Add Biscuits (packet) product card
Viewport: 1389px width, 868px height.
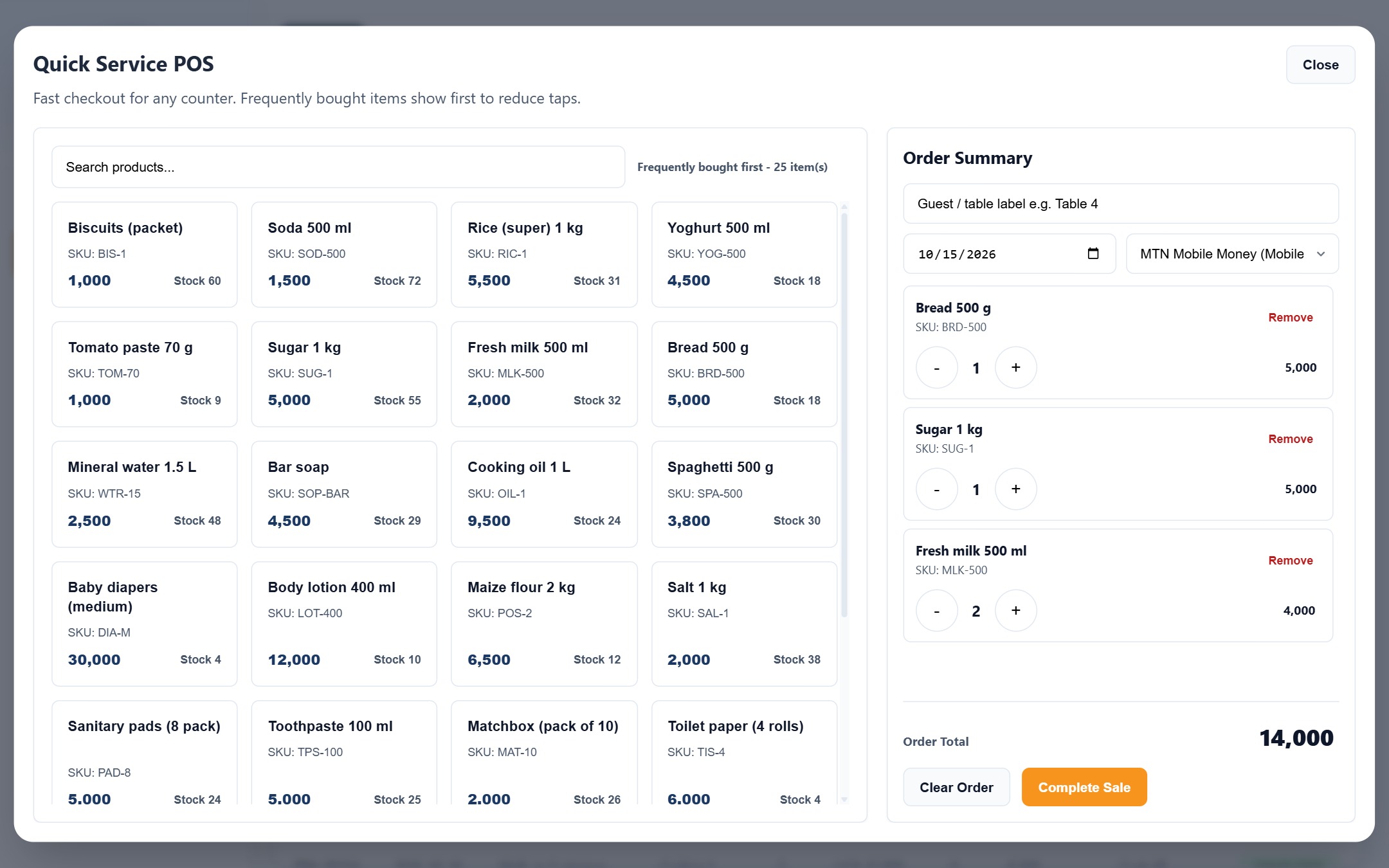(x=145, y=255)
